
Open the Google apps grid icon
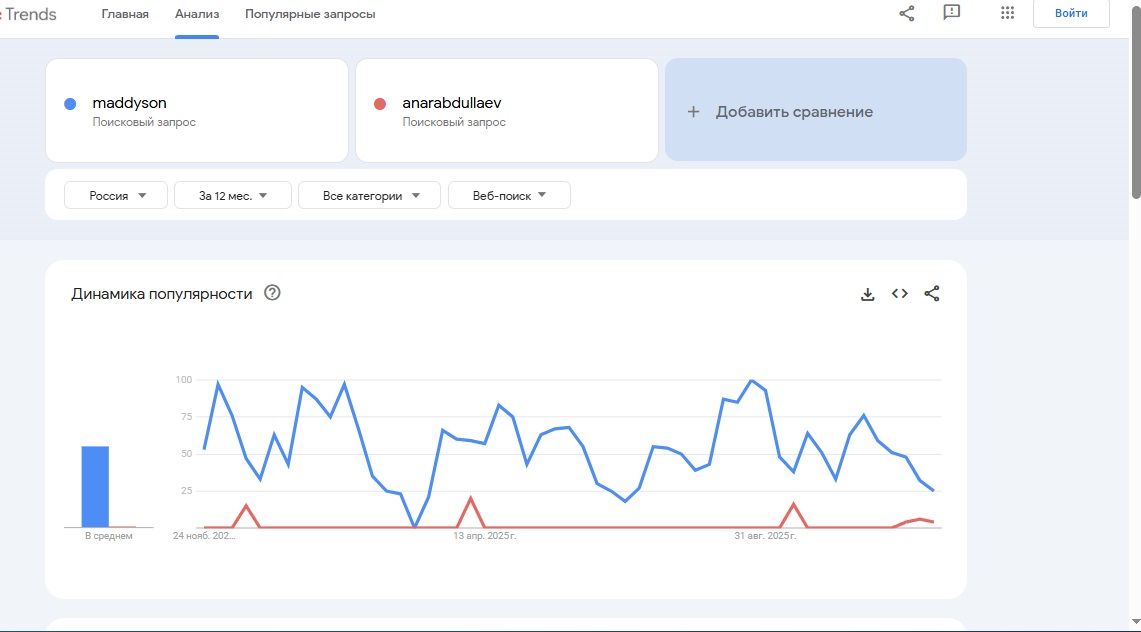[1007, 13]
